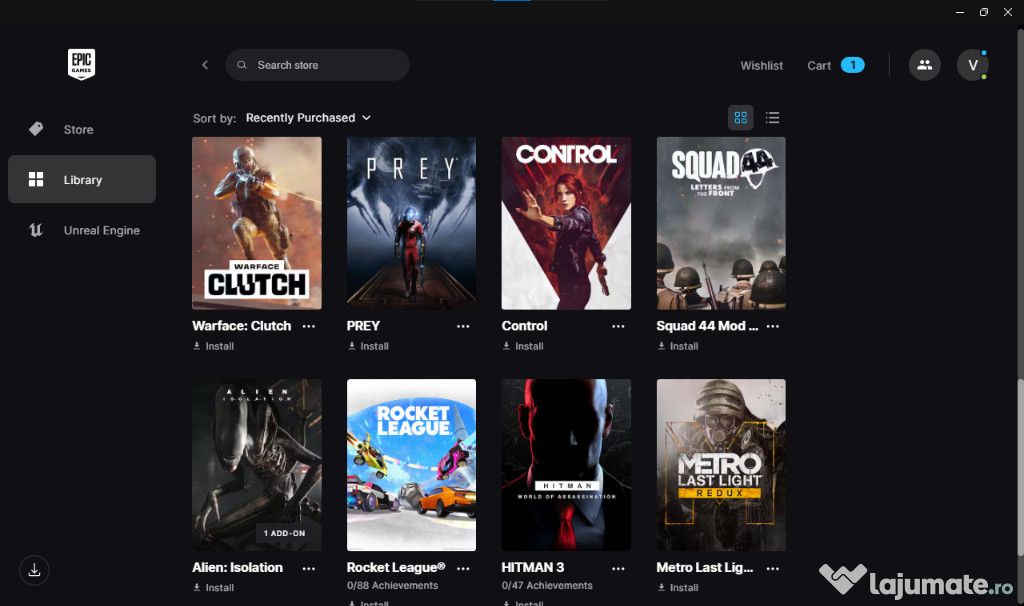The height and width of the screenshot is (606, 1024).
Task: Open the Library section
Action: coord(82,179)
